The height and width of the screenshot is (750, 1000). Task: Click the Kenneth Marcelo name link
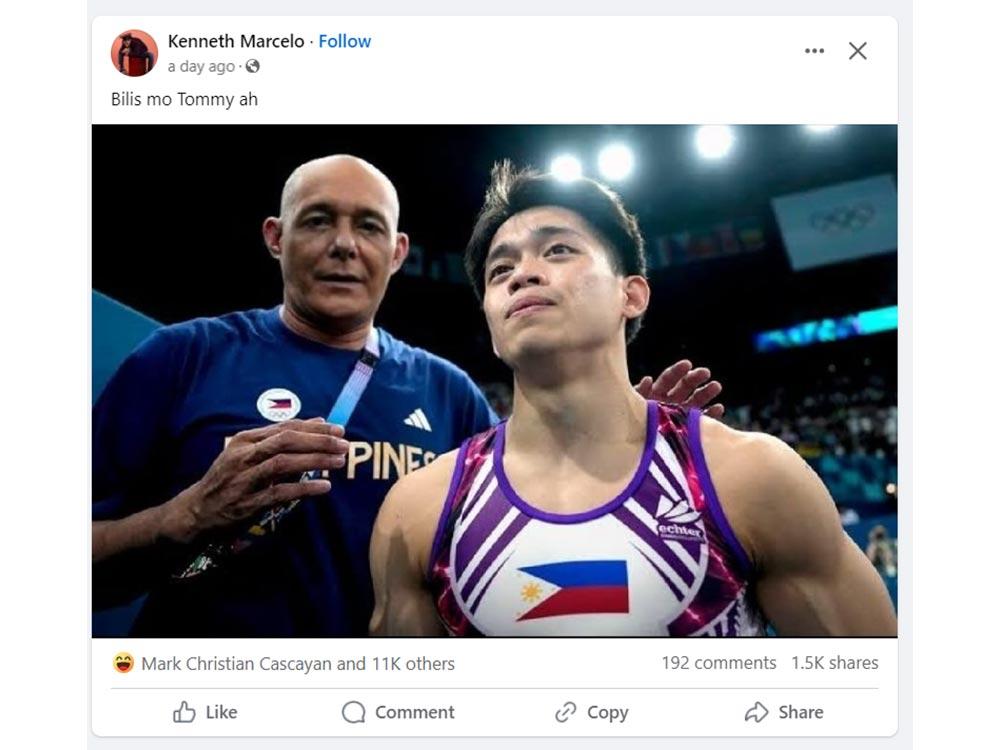click(235, 41)
